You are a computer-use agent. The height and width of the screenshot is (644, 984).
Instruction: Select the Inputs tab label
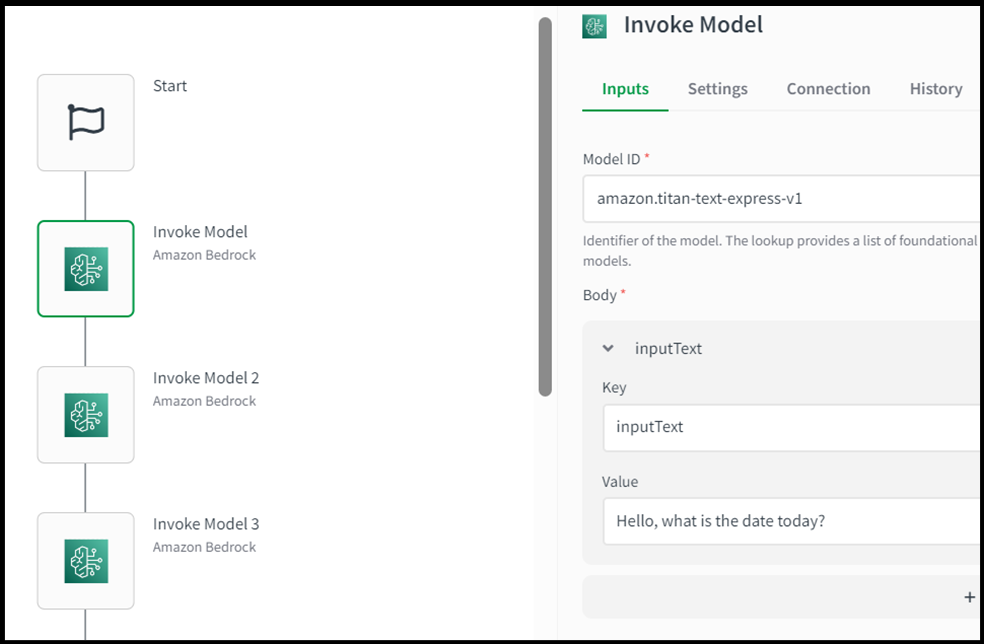[x=625, y=88]
